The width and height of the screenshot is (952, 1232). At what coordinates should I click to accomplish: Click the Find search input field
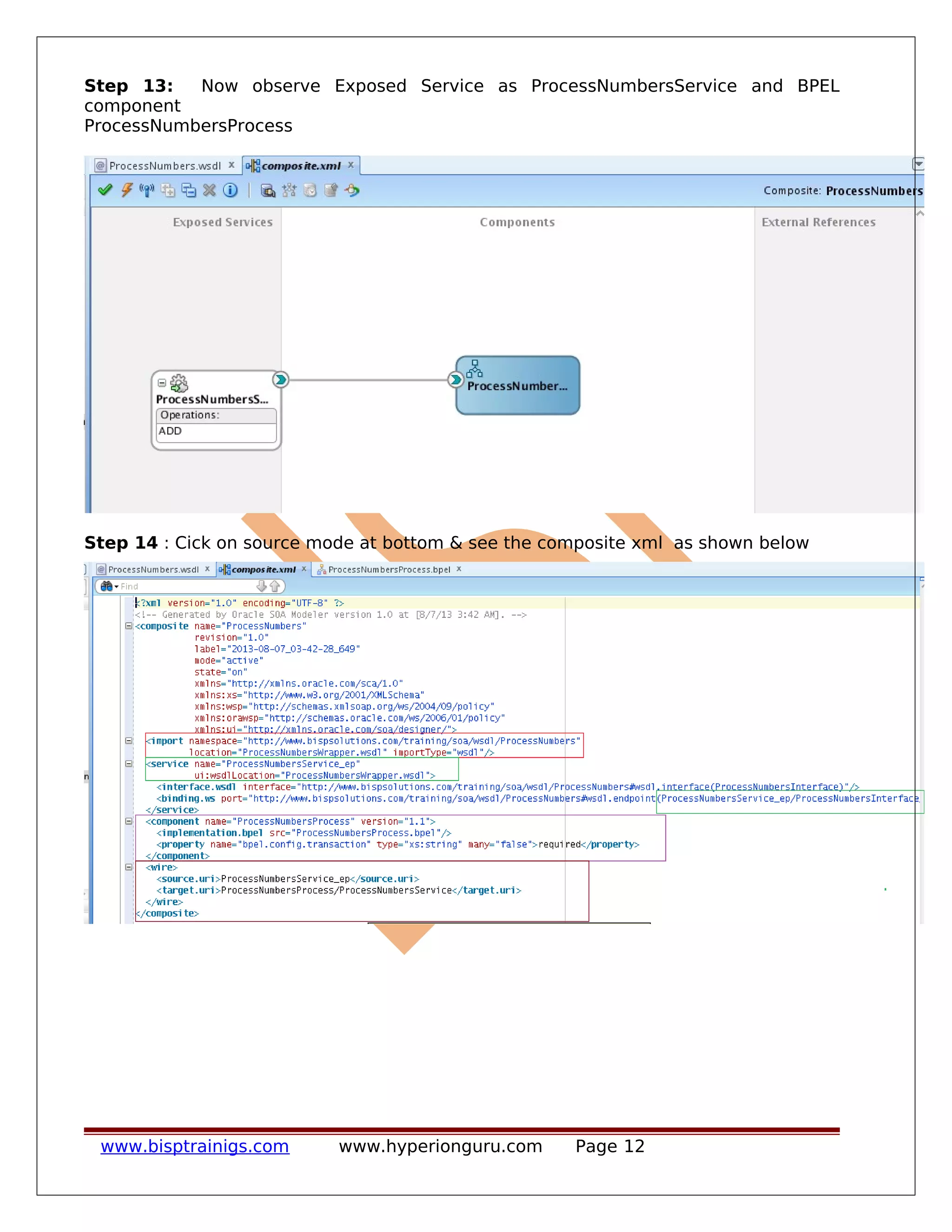[x=187, y=587]
